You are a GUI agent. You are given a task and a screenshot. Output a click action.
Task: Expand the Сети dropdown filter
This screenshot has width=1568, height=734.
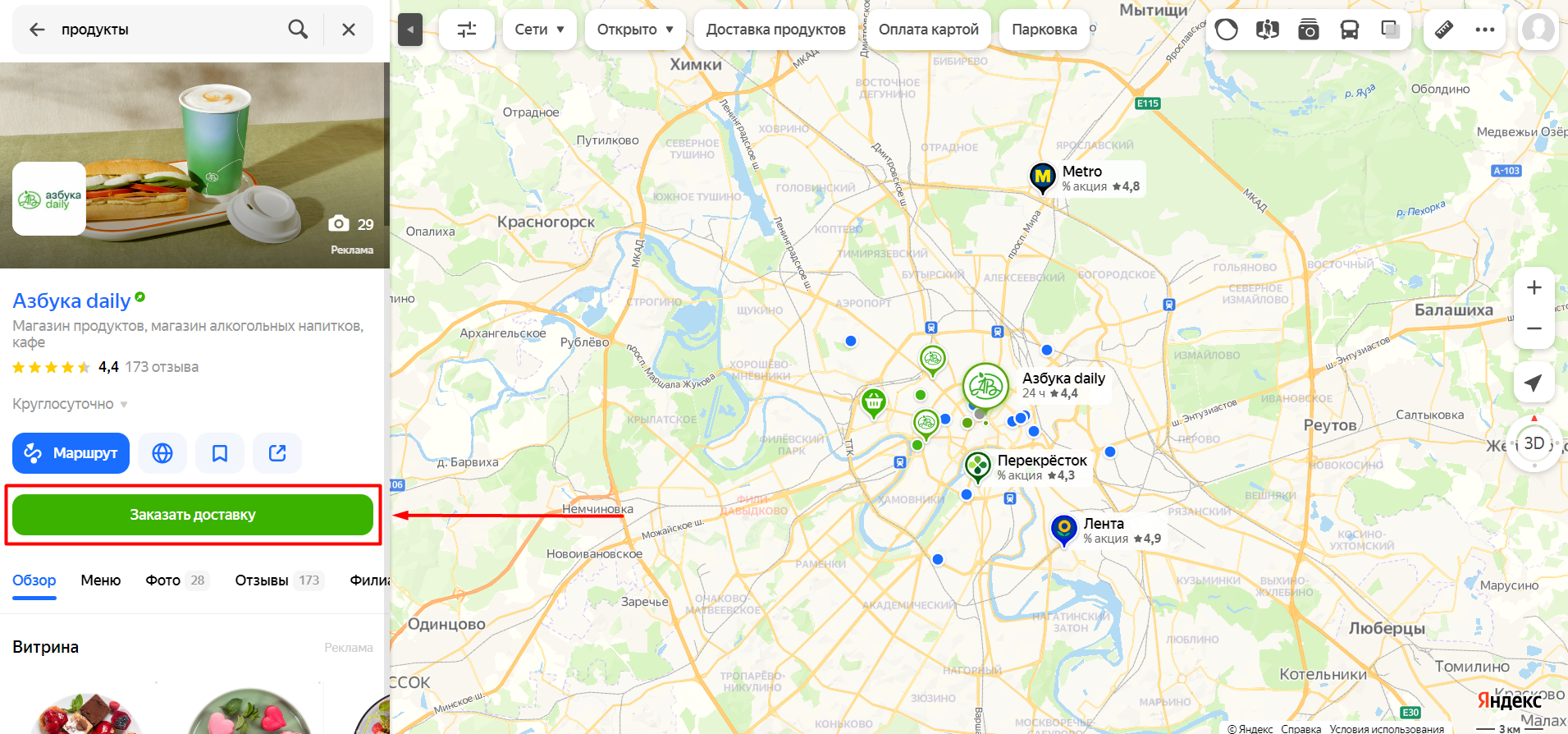(x=540, y=30)
